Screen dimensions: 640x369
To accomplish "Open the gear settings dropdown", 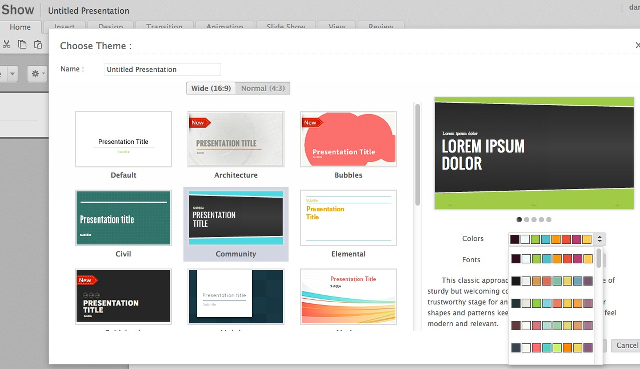I will (37, 74).
